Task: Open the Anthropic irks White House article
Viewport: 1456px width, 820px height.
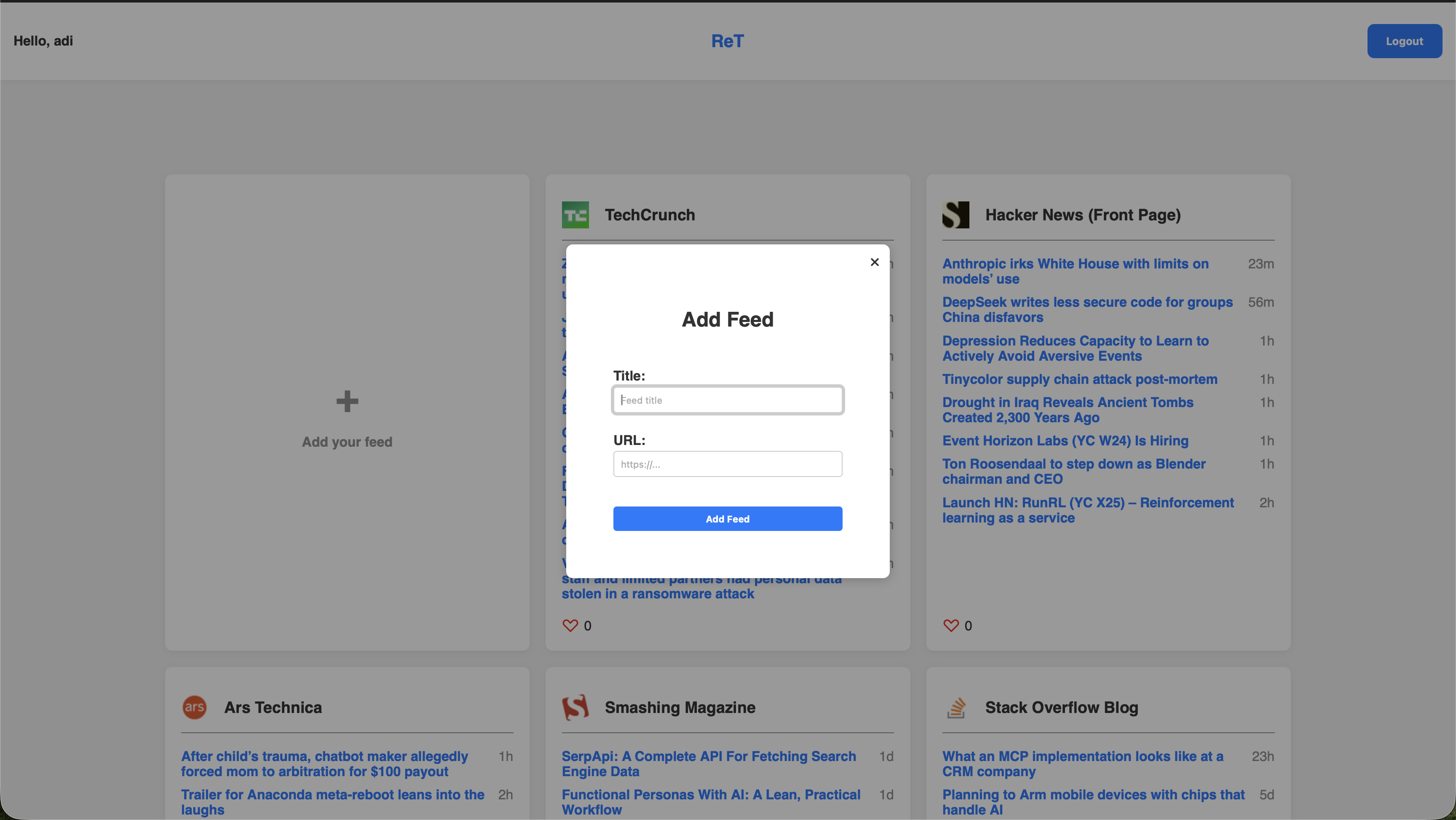Action: click(1074, 271)
